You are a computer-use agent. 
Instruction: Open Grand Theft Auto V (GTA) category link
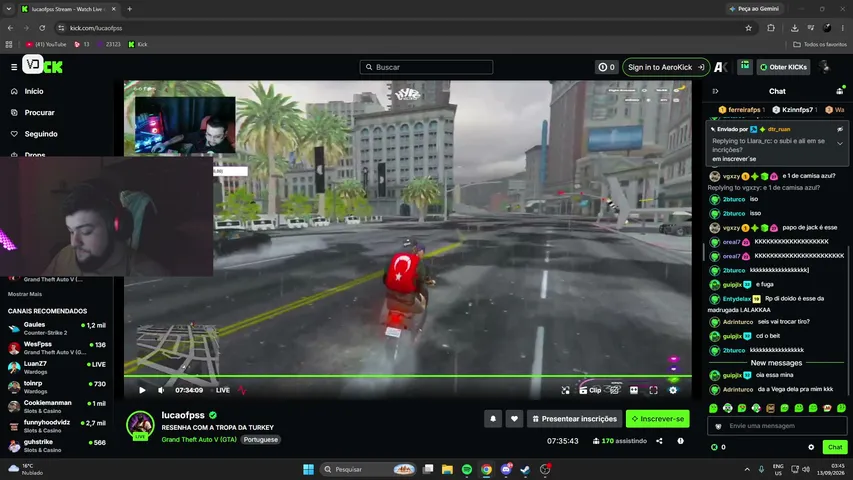[199, 440]
